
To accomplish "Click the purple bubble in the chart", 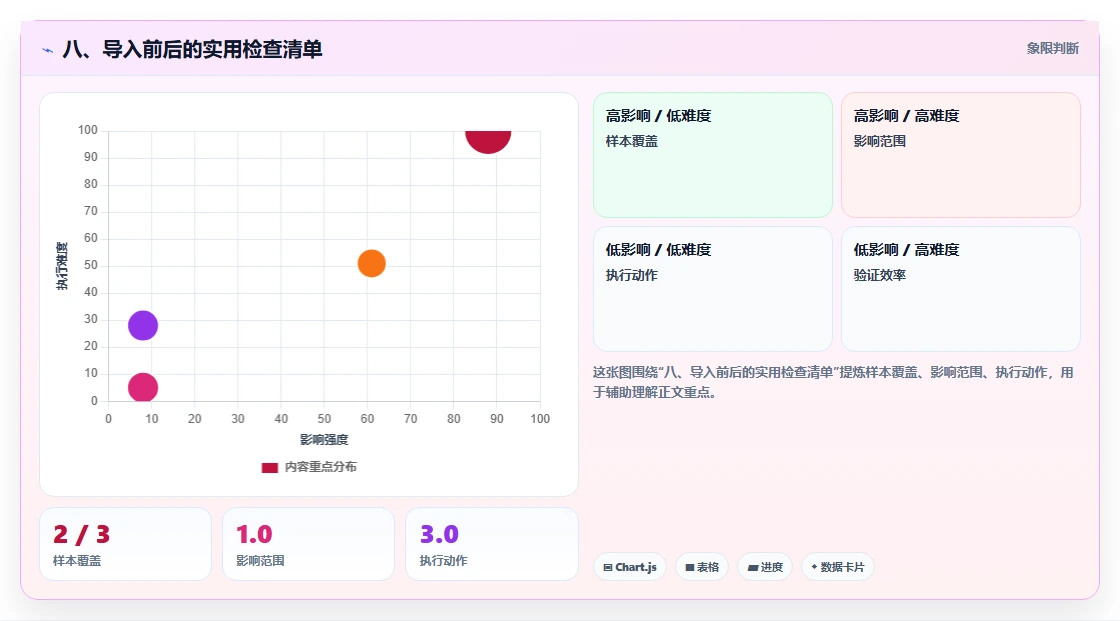I will coord(143,325).
